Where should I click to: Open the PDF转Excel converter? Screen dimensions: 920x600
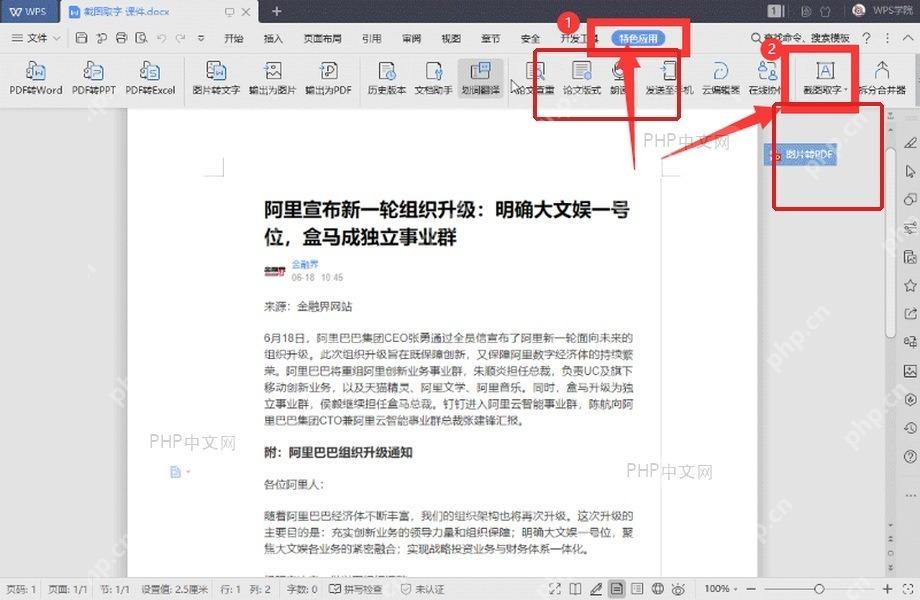tap(150, 78)
